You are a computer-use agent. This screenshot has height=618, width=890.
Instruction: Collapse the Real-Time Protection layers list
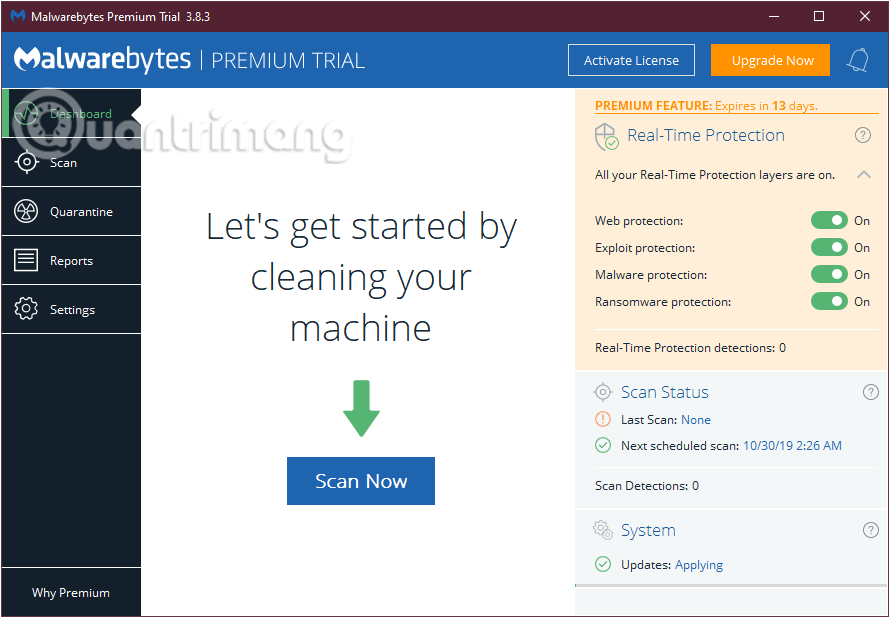[x=863, y=174]
